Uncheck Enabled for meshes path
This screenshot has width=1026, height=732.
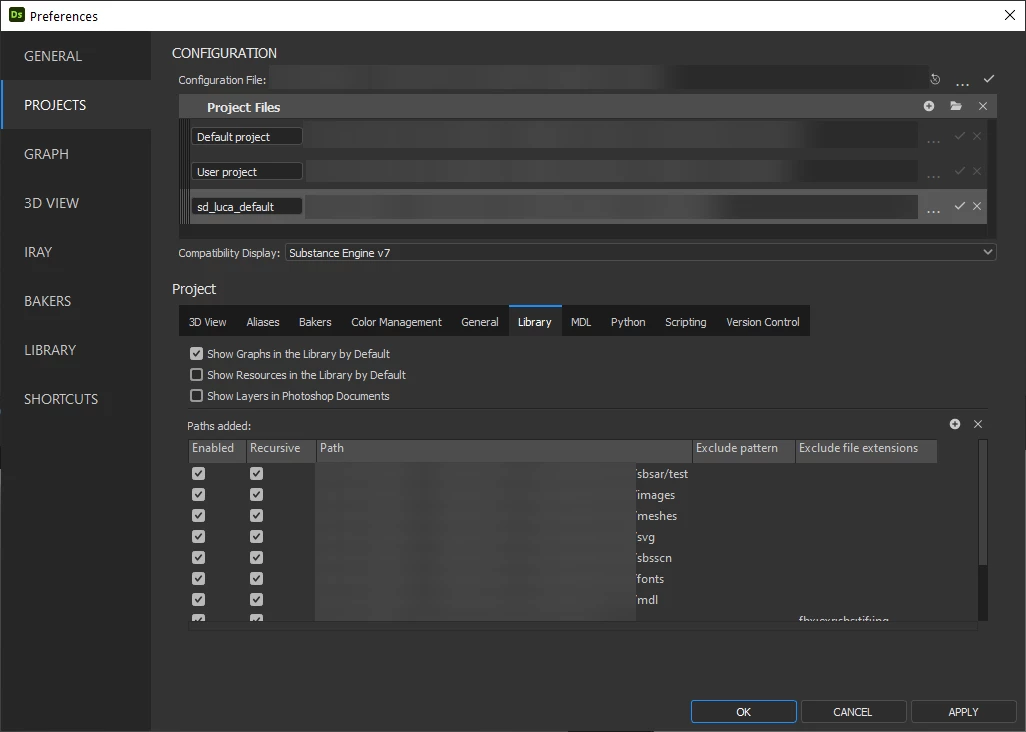198,515
